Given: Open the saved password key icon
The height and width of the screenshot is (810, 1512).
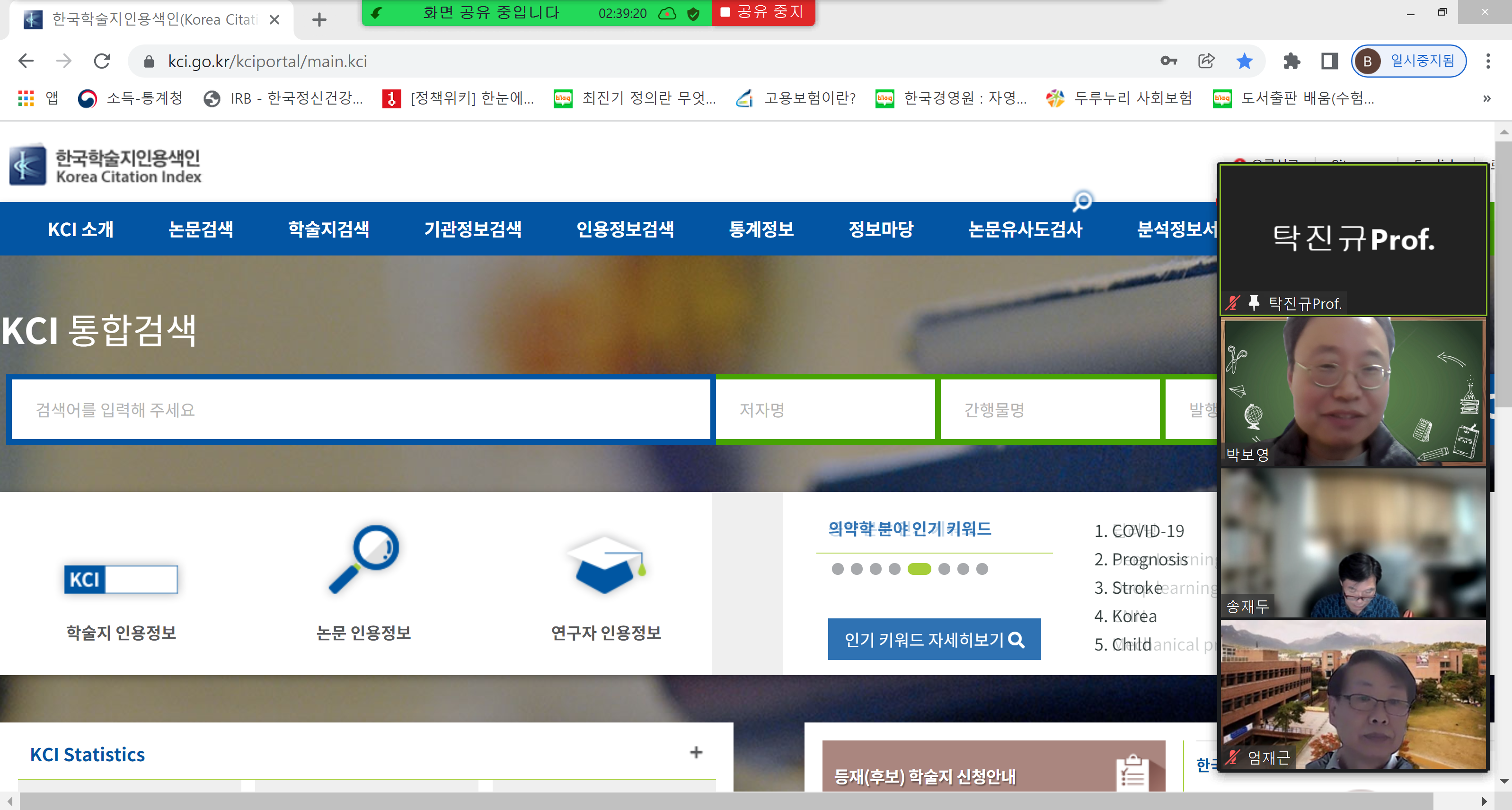Looking at the screenshot, I should pyautogui.click(x=1168, y=61).
